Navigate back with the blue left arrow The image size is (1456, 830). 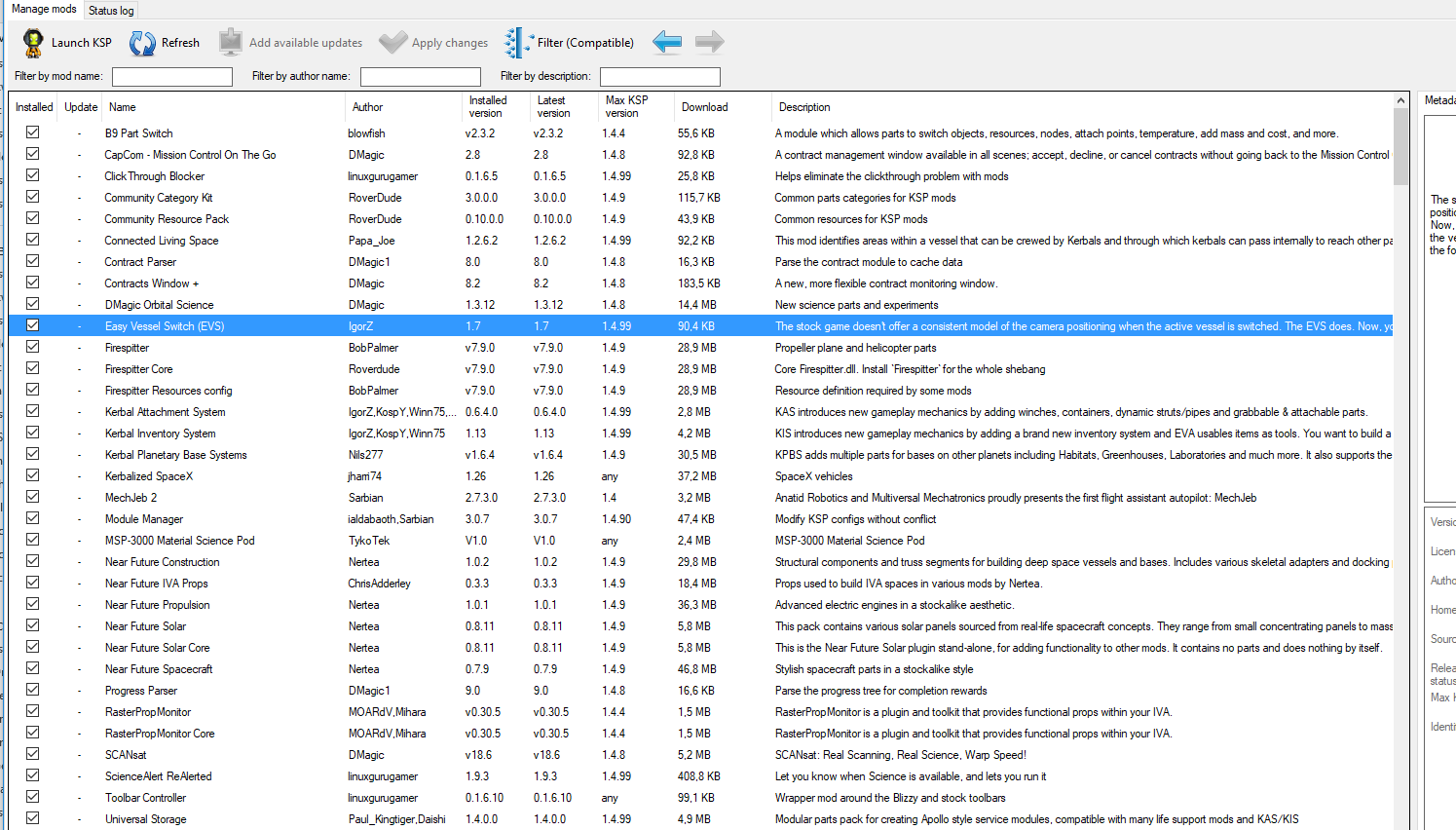point(667,42)
